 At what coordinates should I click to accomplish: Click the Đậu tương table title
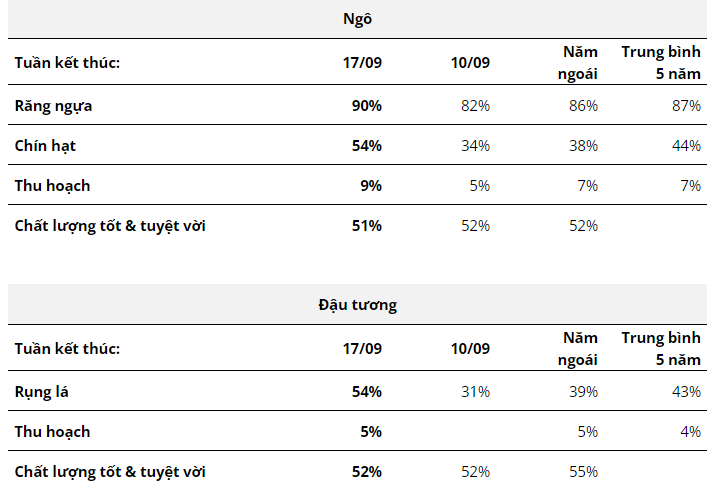click(357, 305)
